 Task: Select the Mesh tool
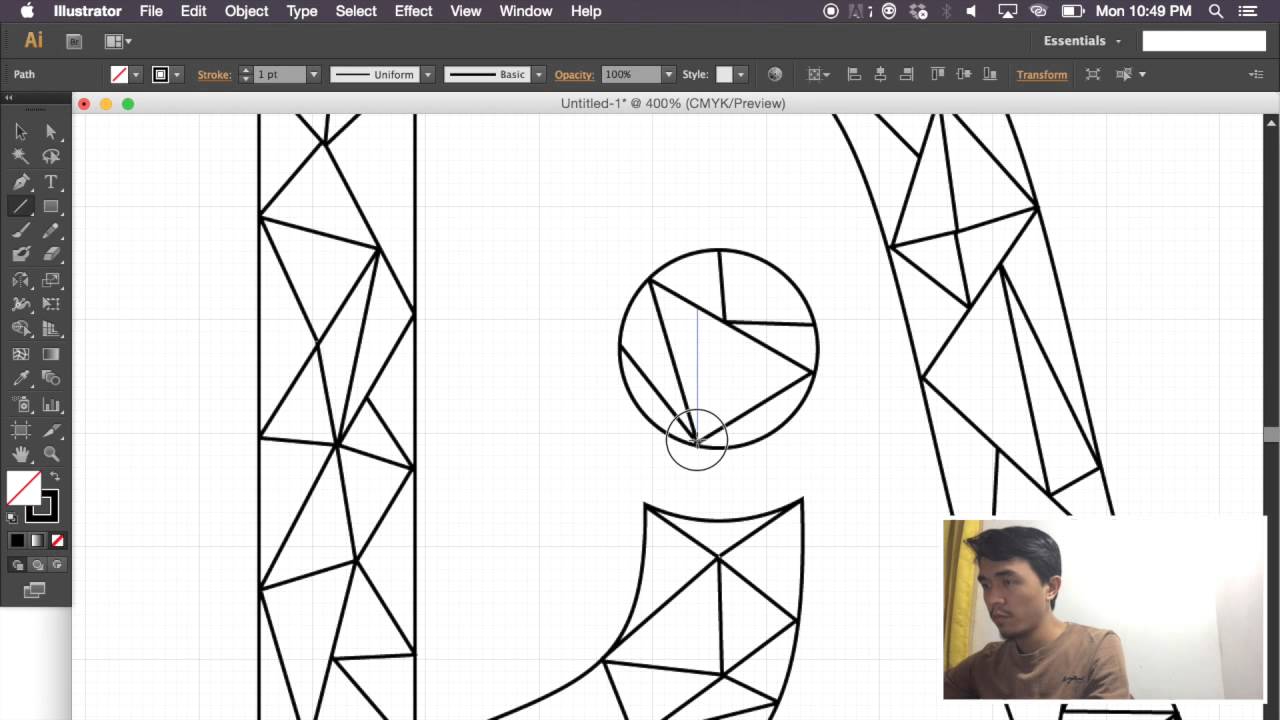(21, 354)
